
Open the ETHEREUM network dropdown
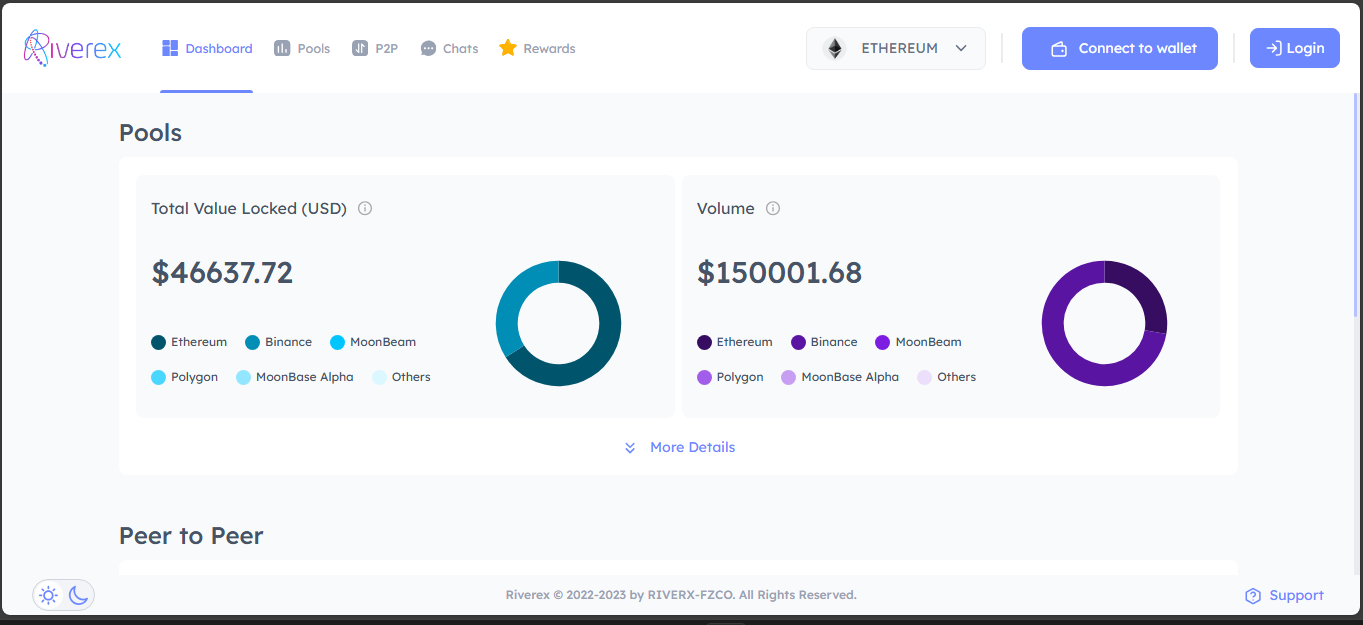(x=895, y=48)
